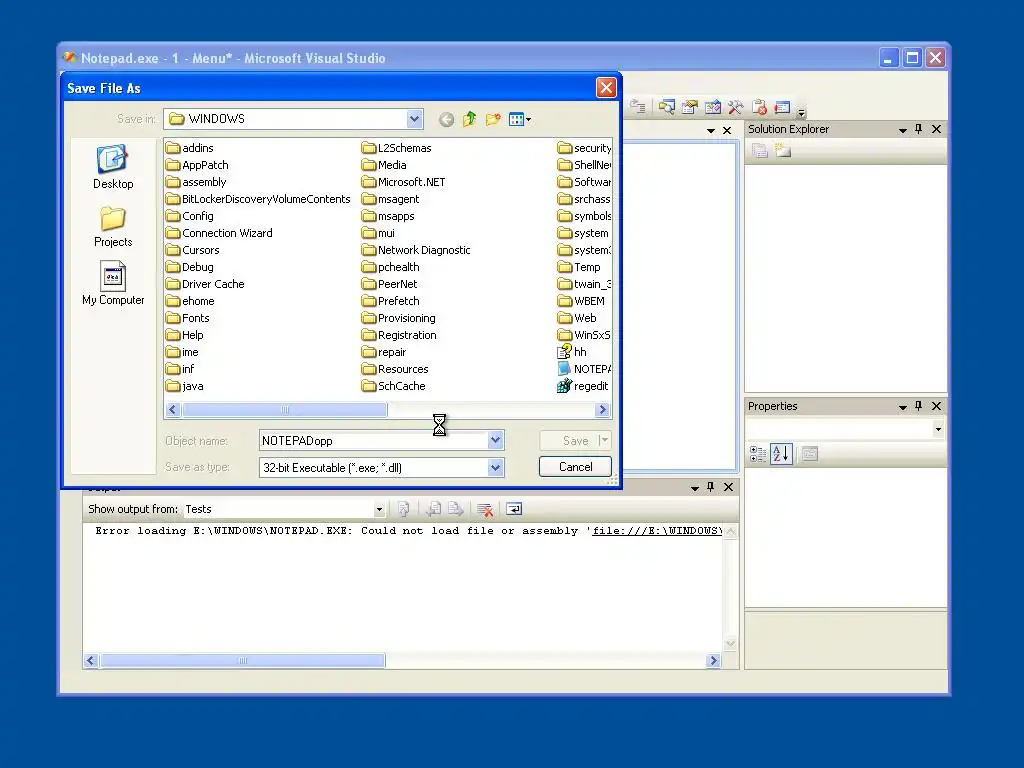Select the addins folder
The width and height of the screenshot is (1024, 768).
pyautogui.click(x=190, y=148)
